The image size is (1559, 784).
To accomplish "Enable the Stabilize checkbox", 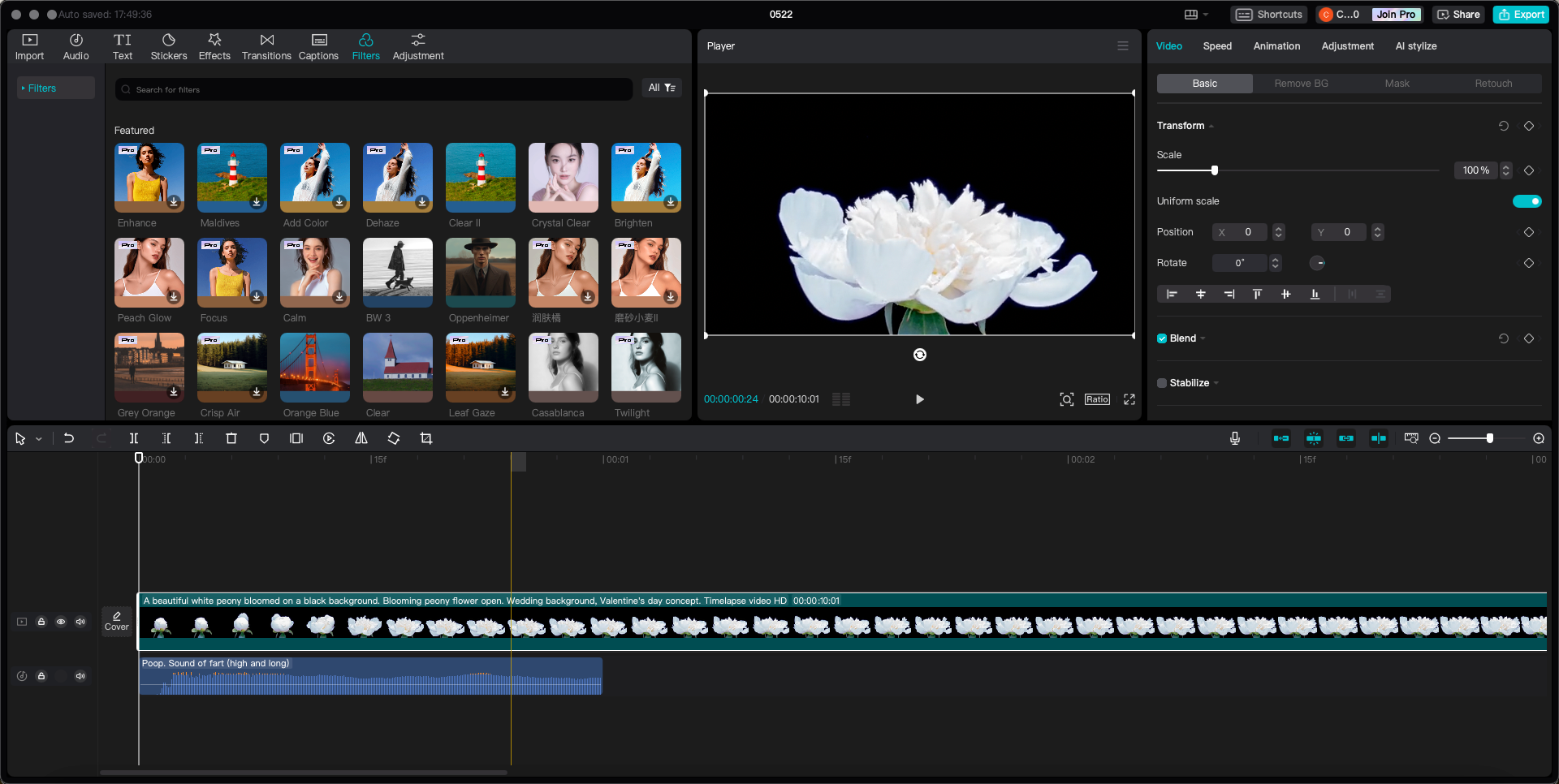I will coord(1162,382).
